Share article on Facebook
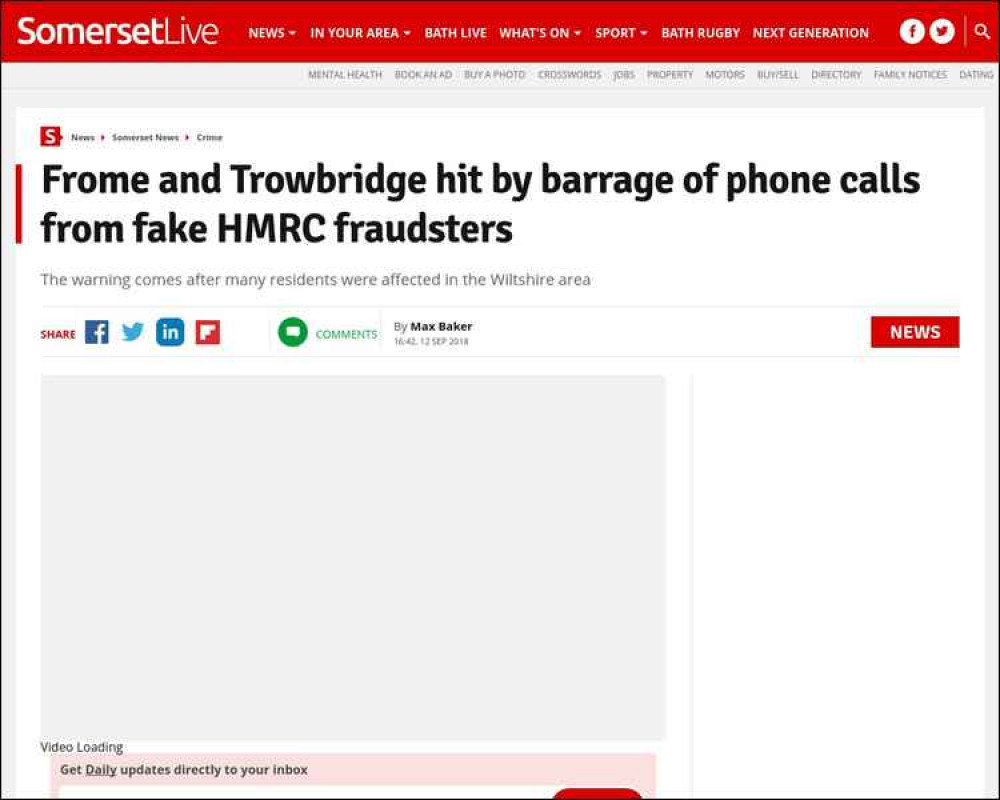 coord(97,332)
